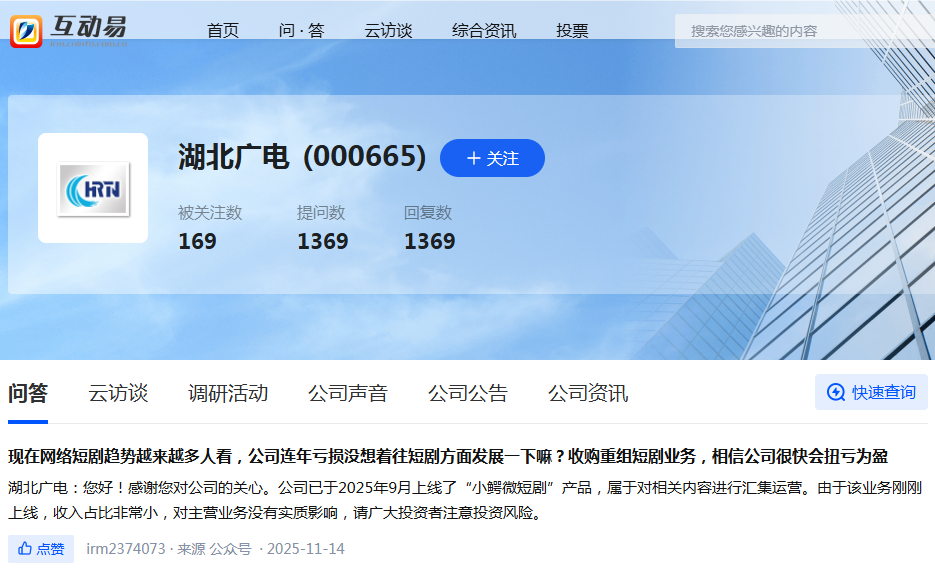Like the answer with 点赞 button
The height and width of the screenshot is (573, 935).
(x=41, y=549)
